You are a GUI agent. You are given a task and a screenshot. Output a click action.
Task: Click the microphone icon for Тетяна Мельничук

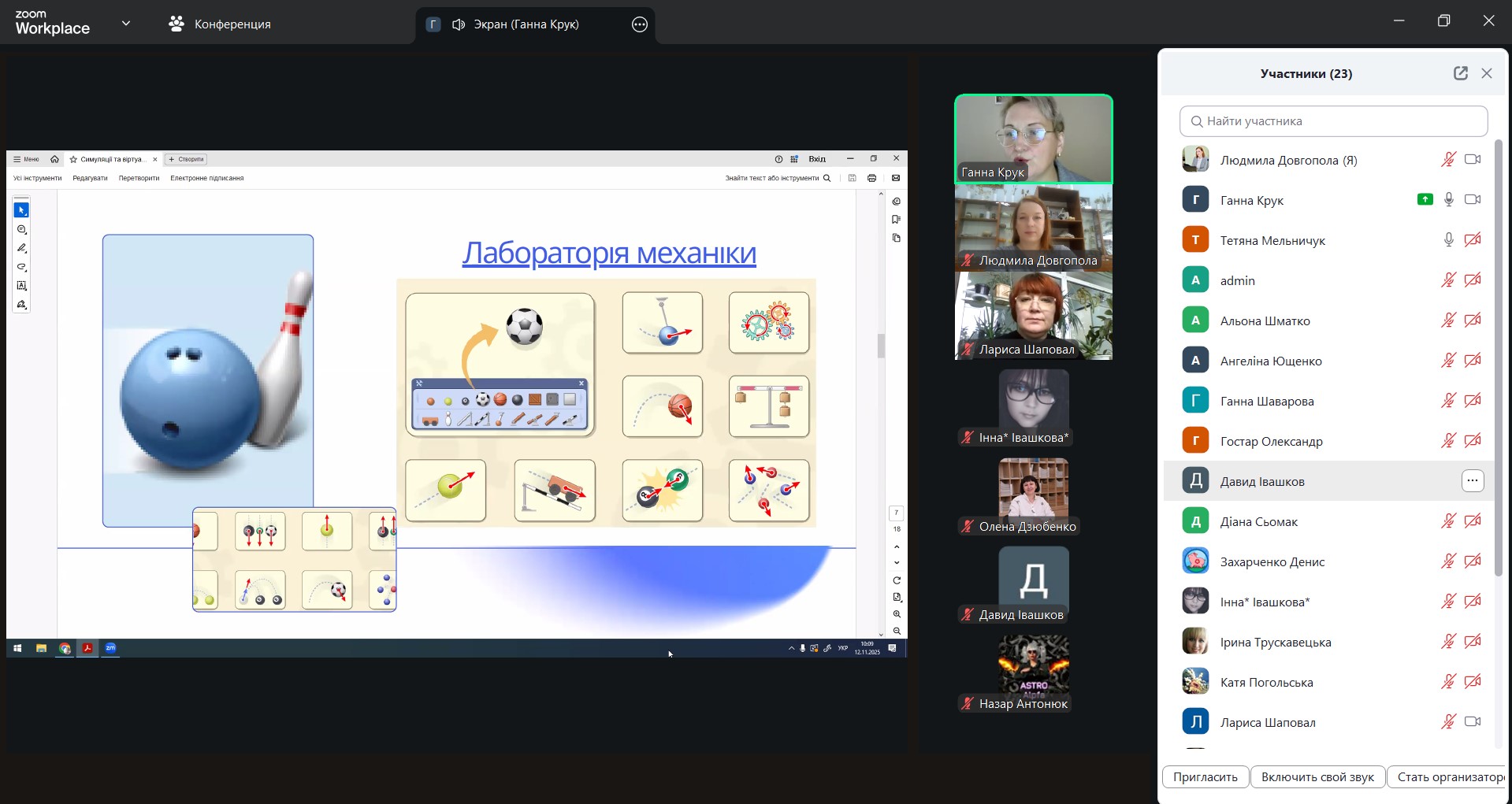pyautogui.click(x=1448, y=240)
